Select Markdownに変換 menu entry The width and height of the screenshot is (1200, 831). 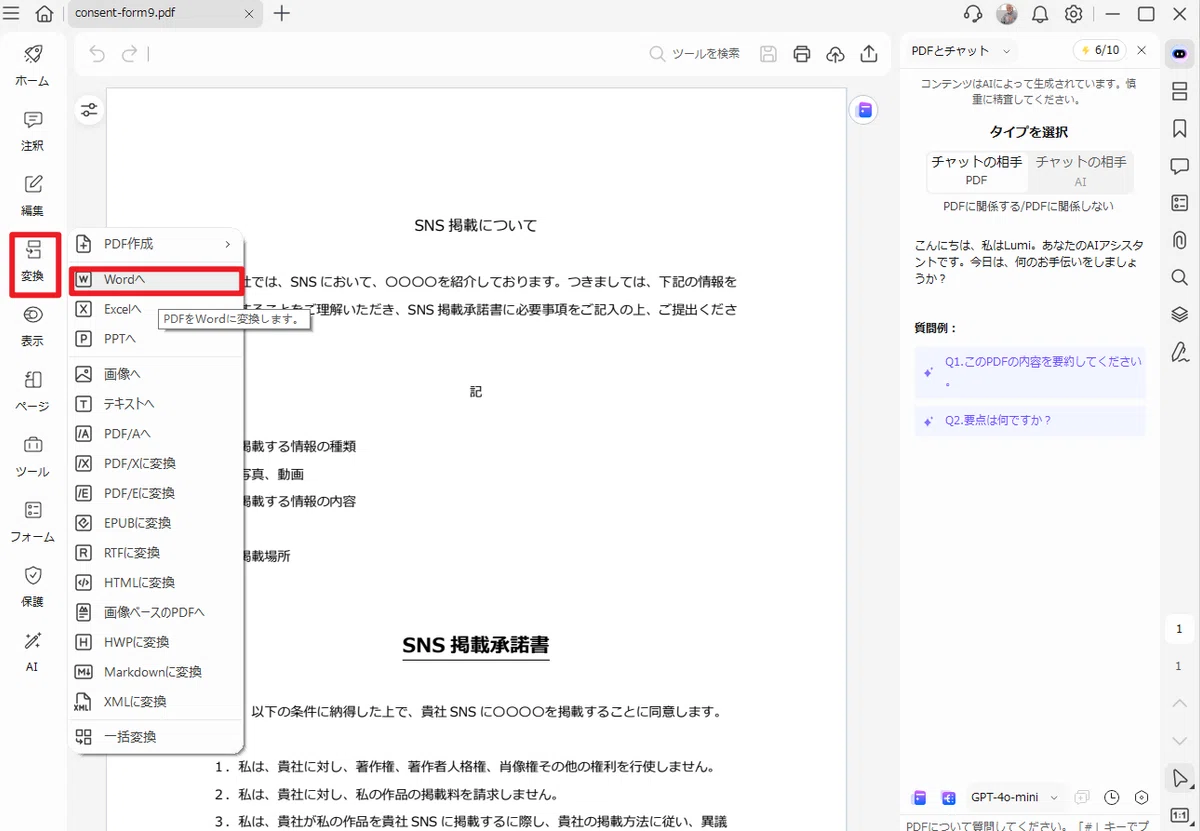point(155,672)
